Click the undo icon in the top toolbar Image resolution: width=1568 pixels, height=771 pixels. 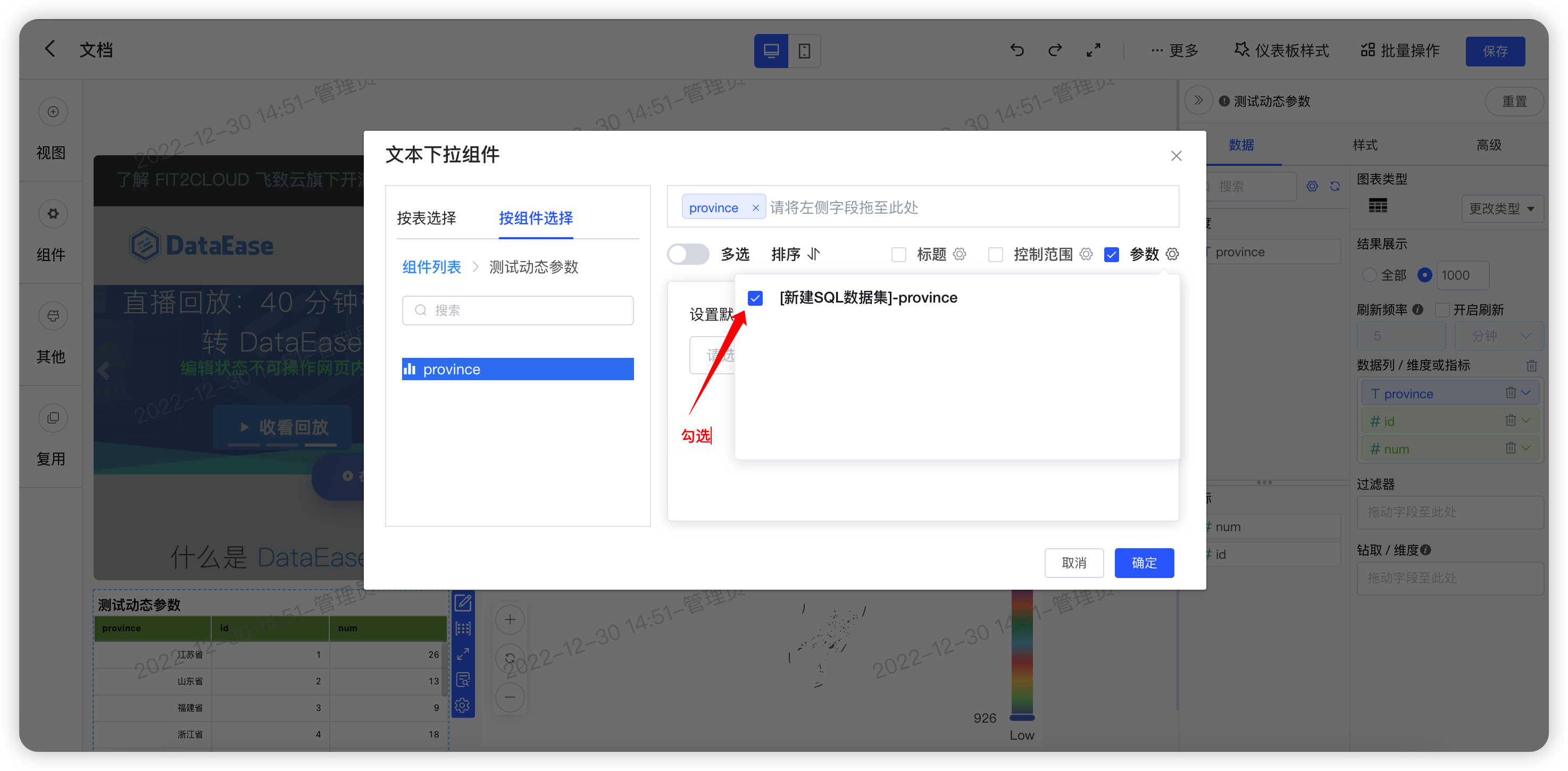pyautogui.click(x=1016, y=51)
